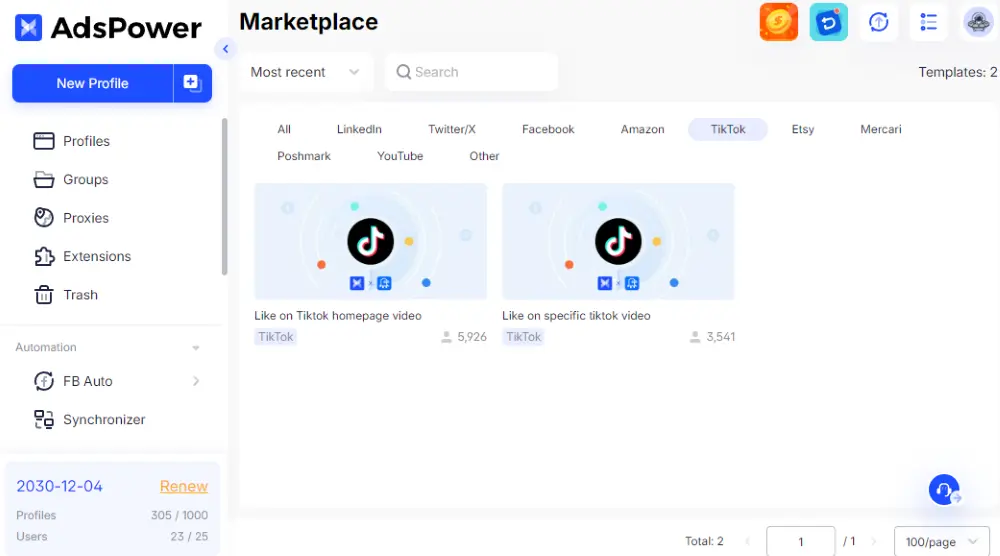Click the Extensions puzzle icon
Image resolution: width=1000 pixels, height=556 pixels.
[44, 256]
